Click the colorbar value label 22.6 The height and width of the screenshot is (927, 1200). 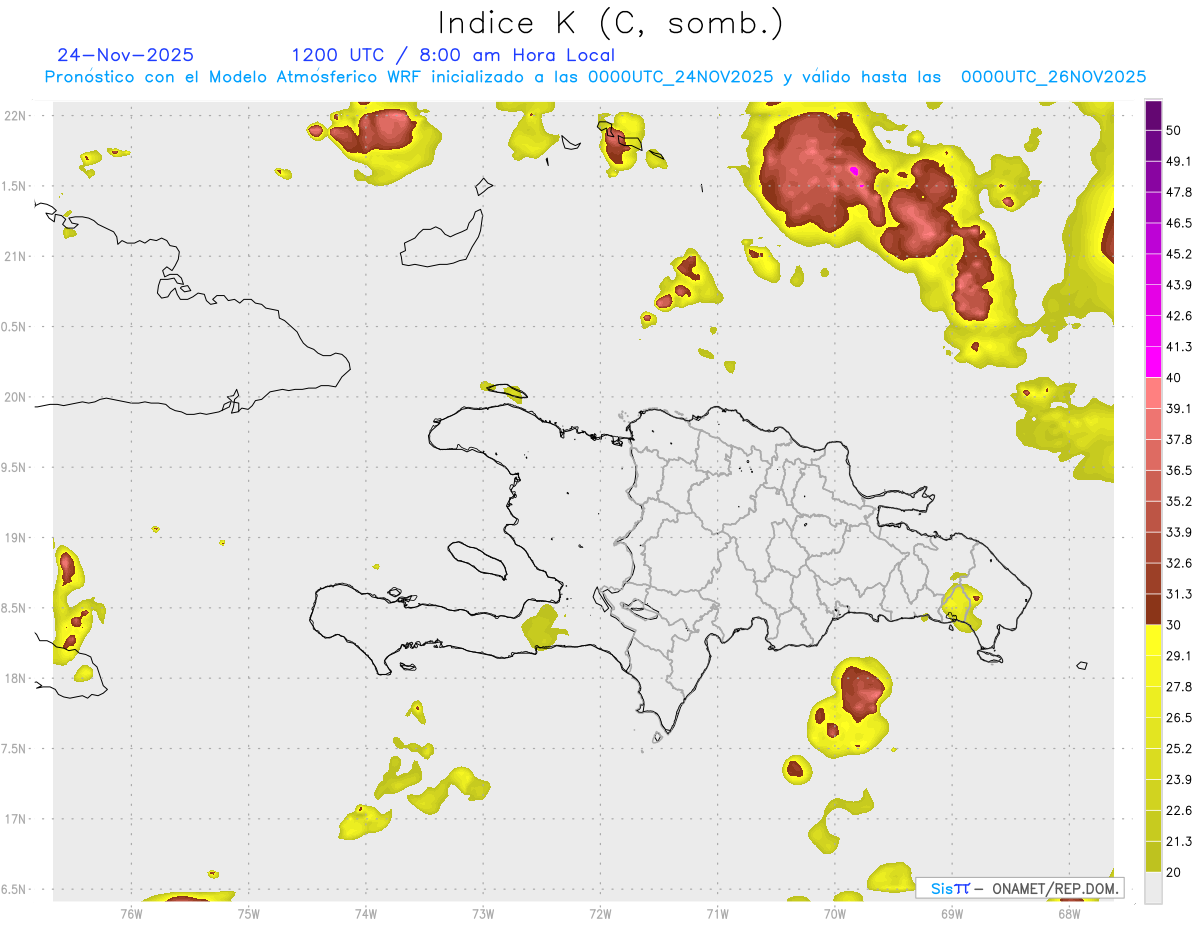click(1179, 810)
